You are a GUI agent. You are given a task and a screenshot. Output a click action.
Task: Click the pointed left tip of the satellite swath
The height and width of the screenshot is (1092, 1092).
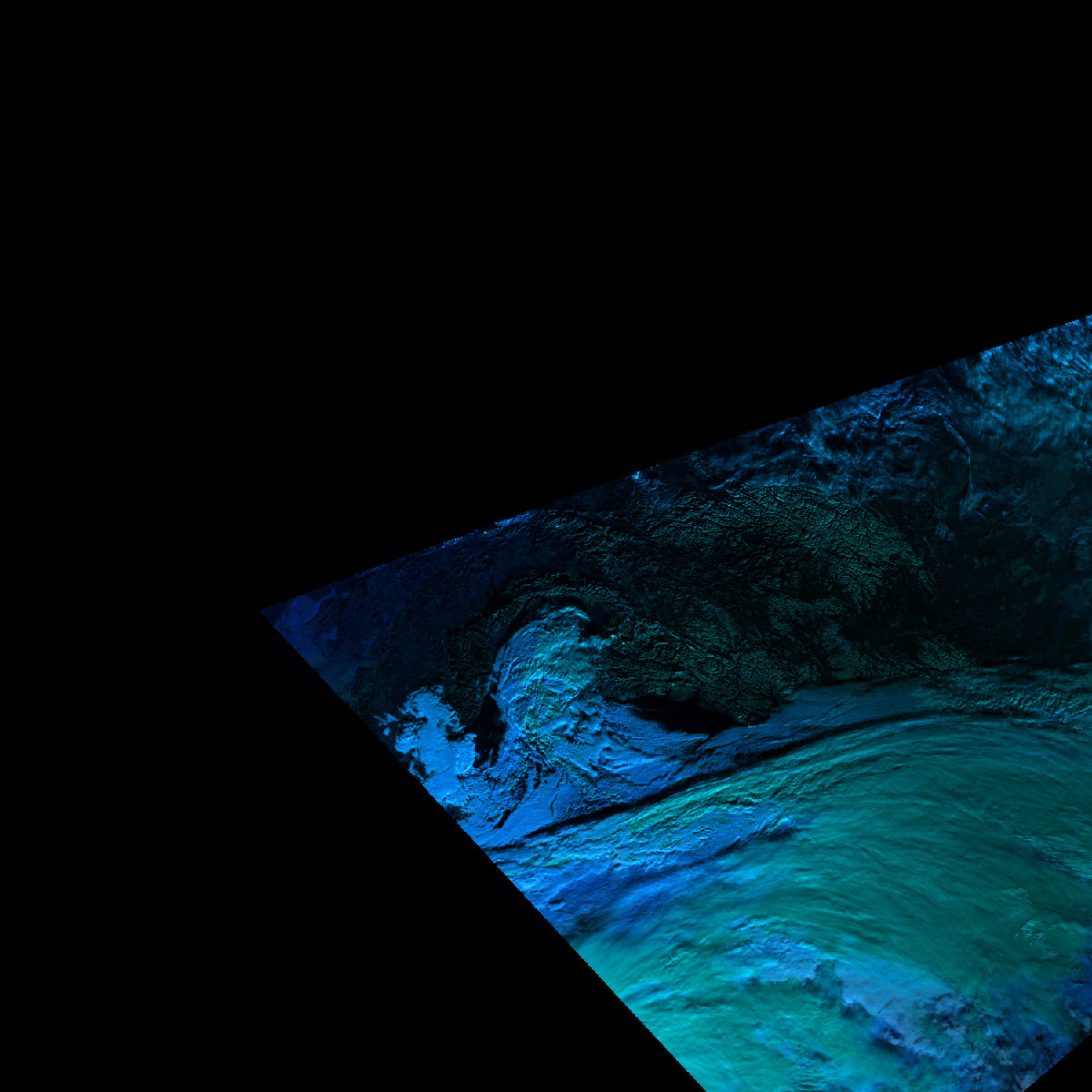click(264, 612)
